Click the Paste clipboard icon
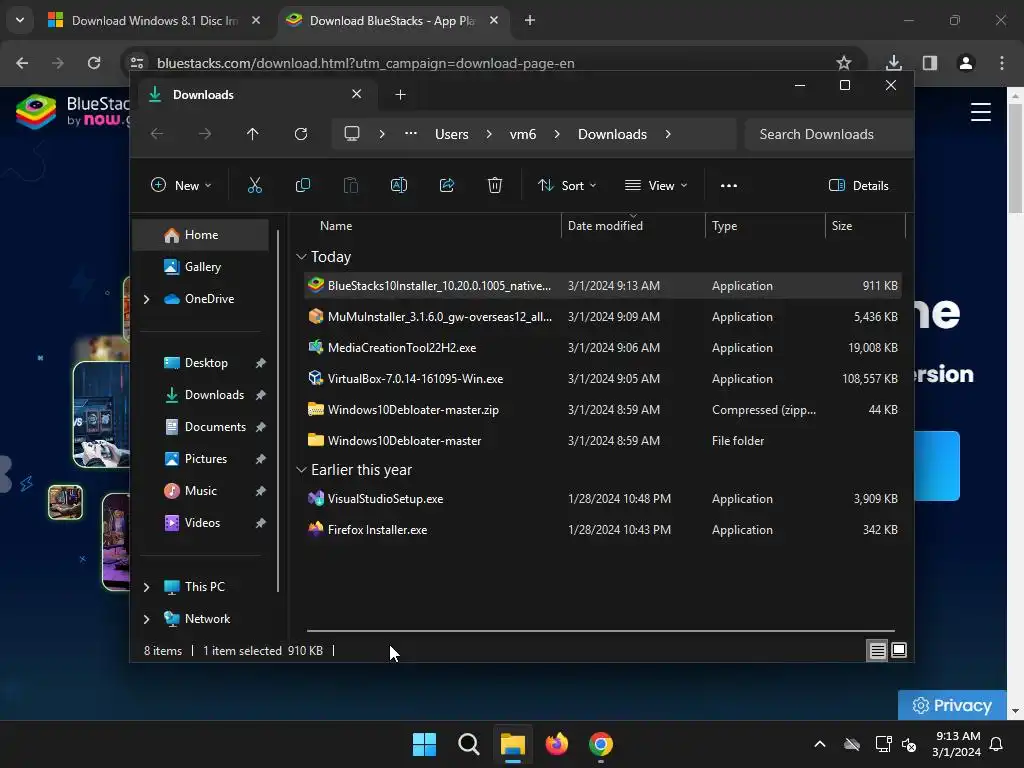This screenshot has width=1024, height=768. point(351,185)
